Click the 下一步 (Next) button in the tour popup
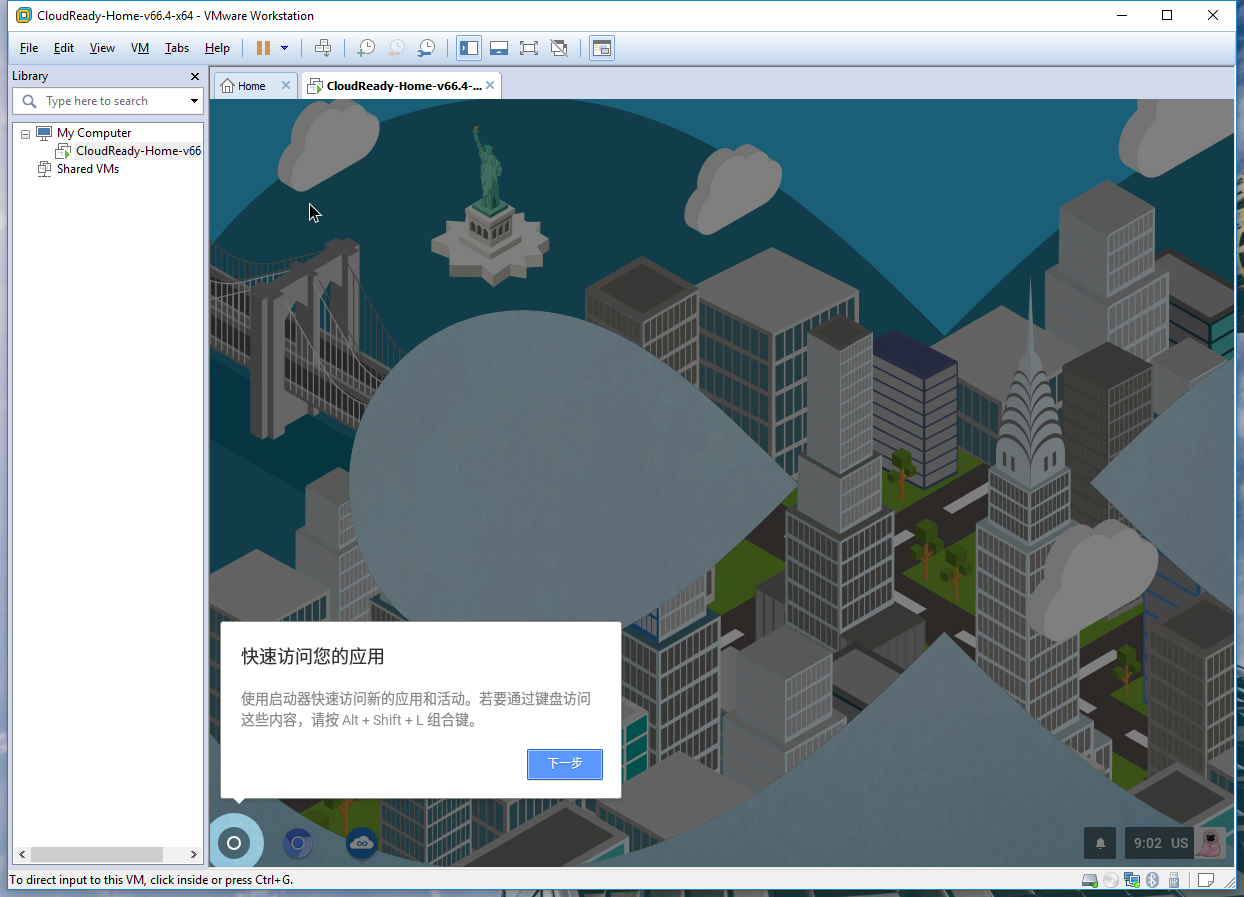Image resolution: width=1244 pixels, height=897 pixels. [x=564, y=764]
